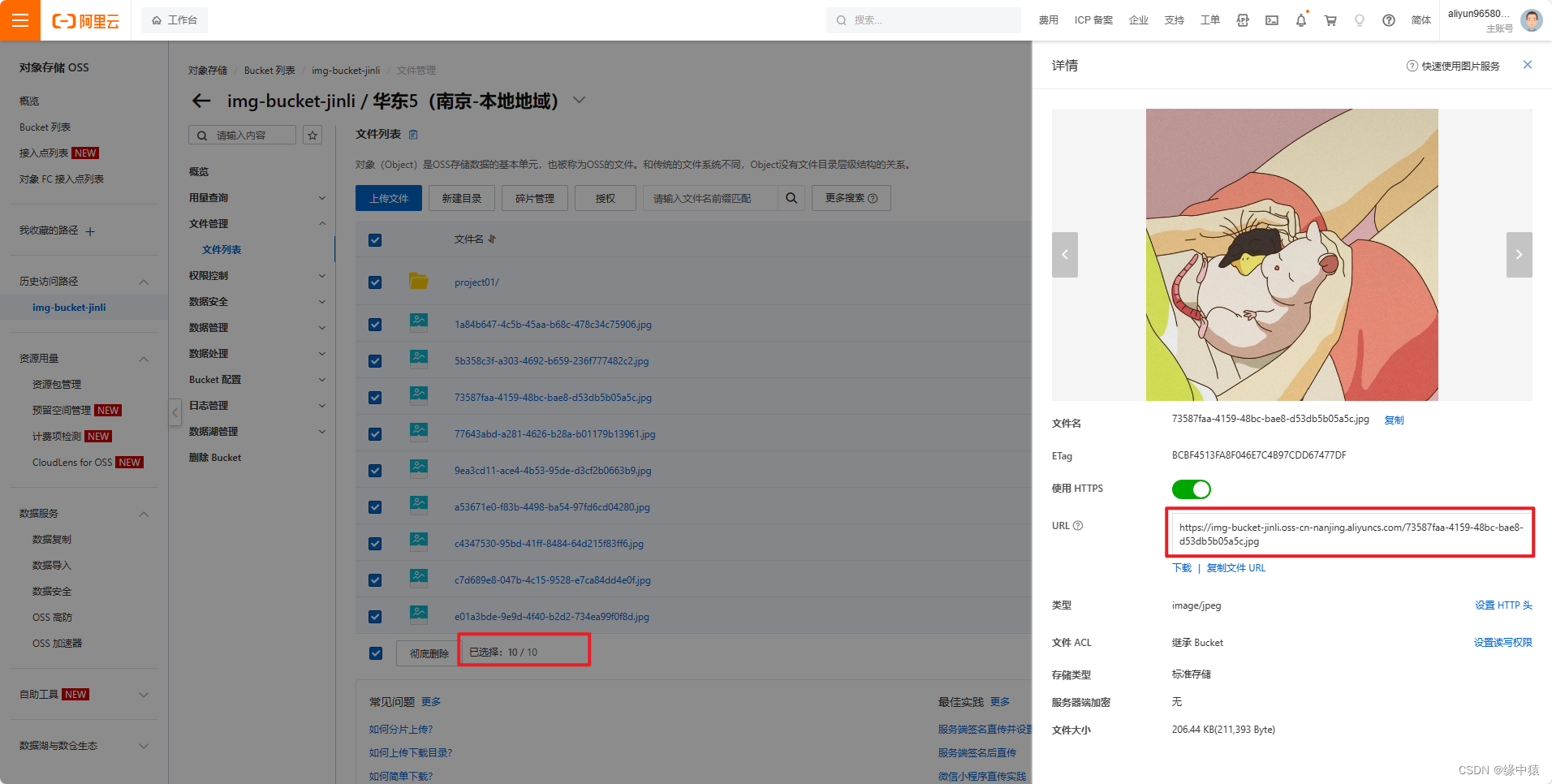The image size is (1552, 784).
Task: Click the URL help question icon
Action: coord(1078,526)
